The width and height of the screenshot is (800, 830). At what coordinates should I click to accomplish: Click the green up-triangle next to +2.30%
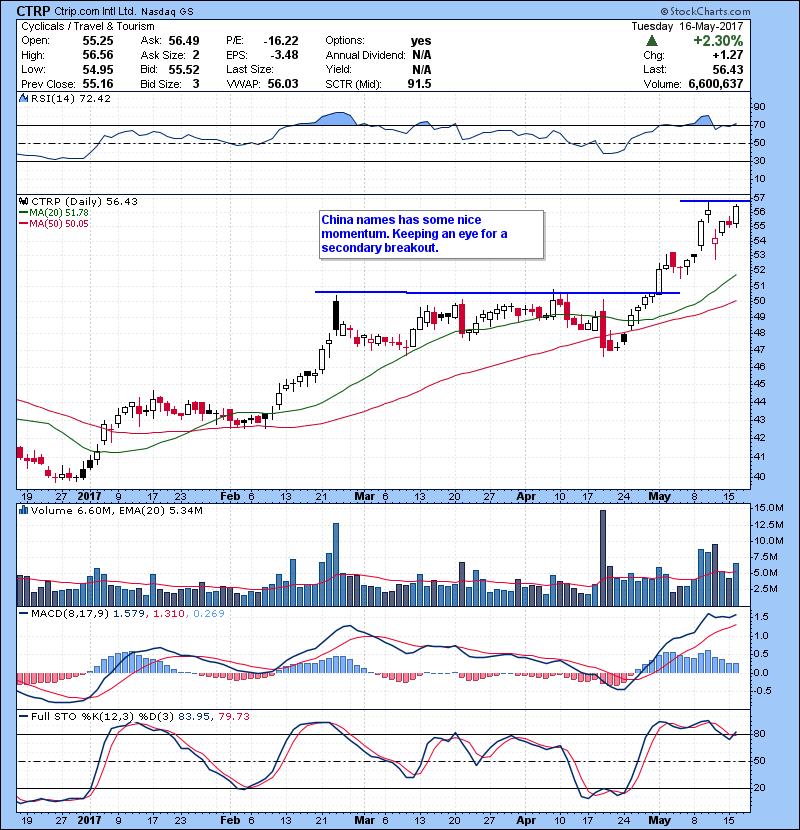[x=652, y=40]
